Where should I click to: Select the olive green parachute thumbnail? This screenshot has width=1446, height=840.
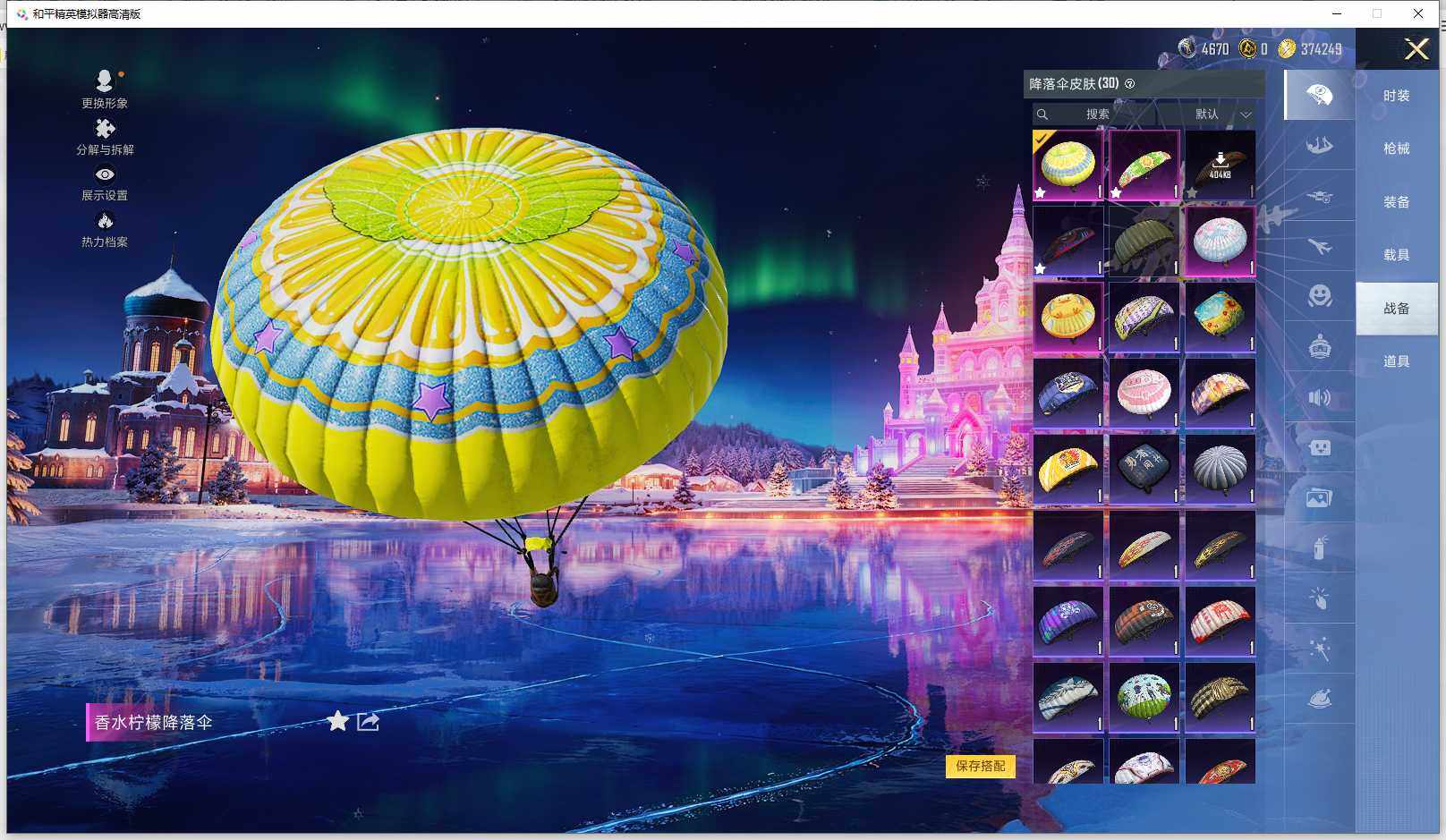tap(1144, 241)
